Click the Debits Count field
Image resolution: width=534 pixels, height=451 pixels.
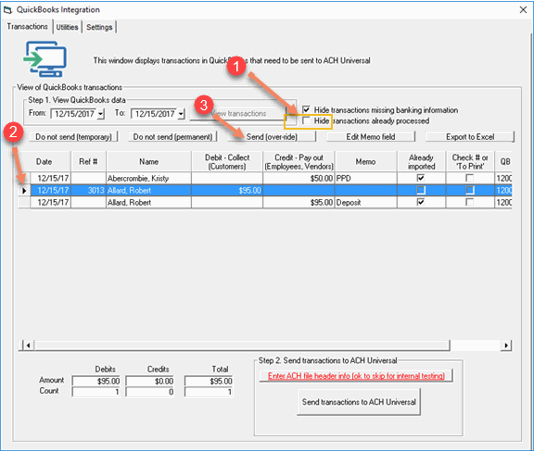point(96,392)
